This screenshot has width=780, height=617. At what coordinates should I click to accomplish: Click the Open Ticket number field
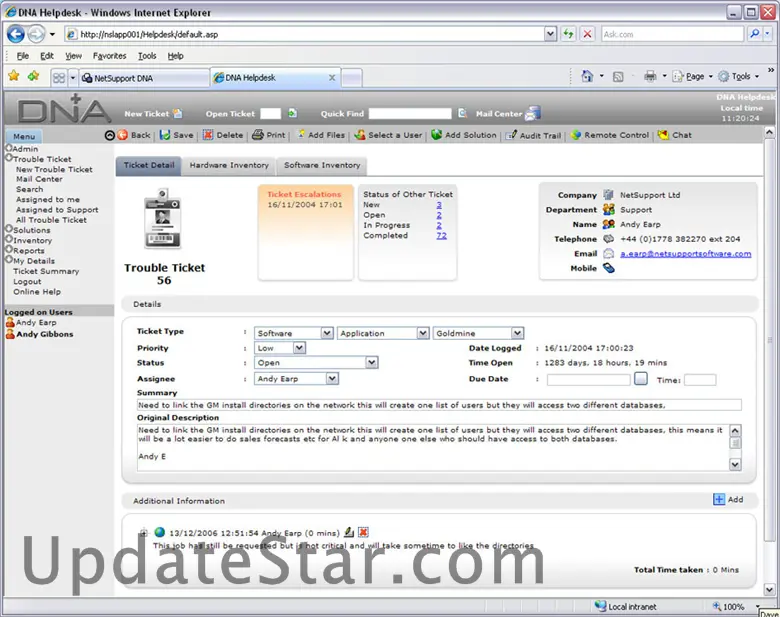tap(271, 114)
